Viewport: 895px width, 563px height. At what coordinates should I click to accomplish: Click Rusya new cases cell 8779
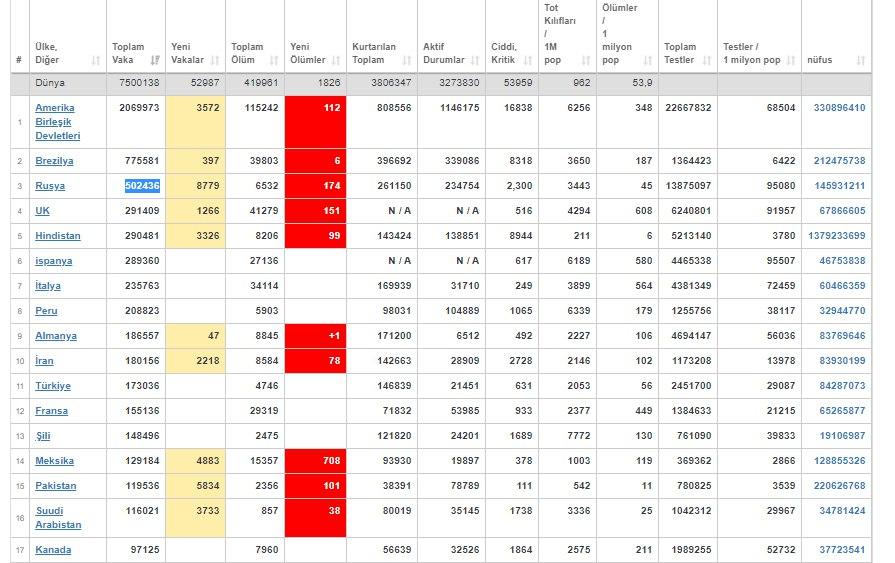195,186
